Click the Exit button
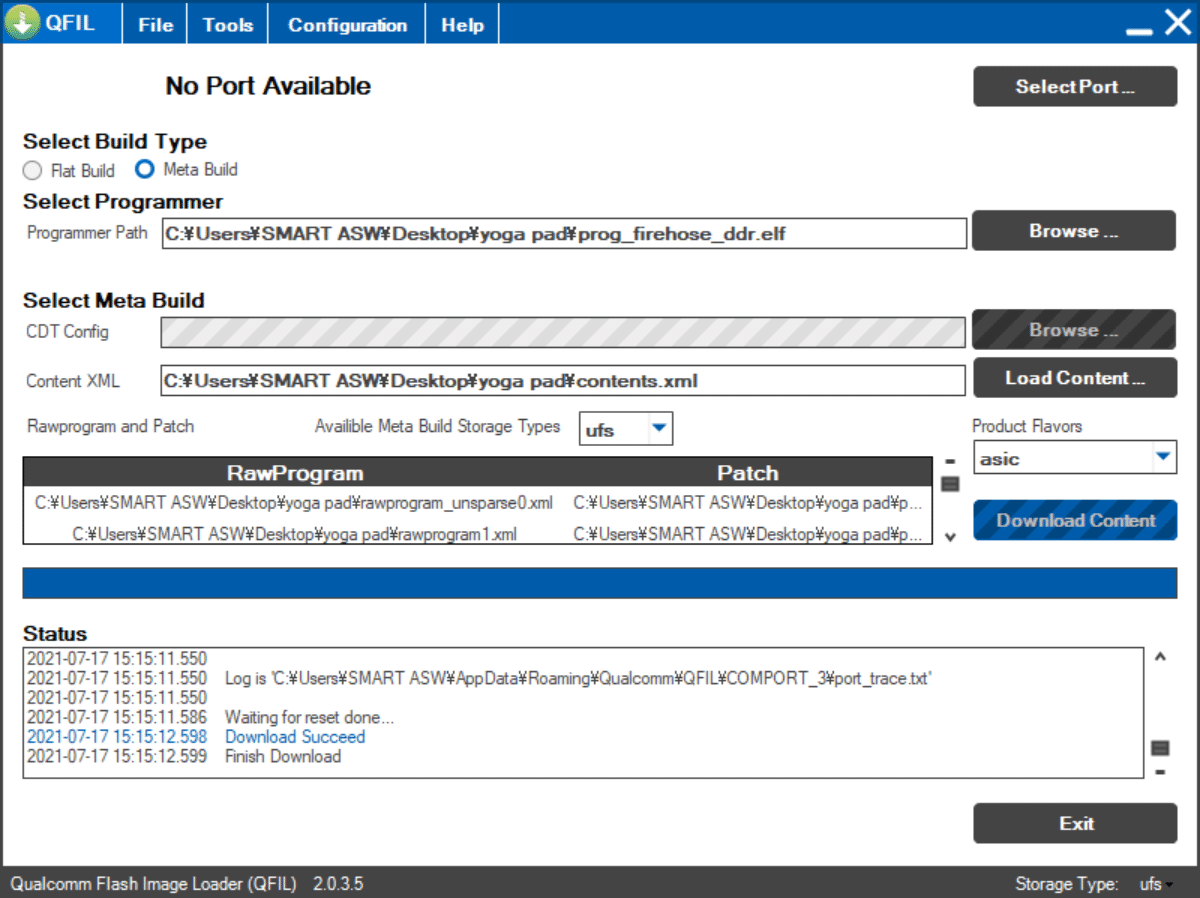This screenshot has height=898, width=1200. pyautogui.click(x=1075, y=823)
